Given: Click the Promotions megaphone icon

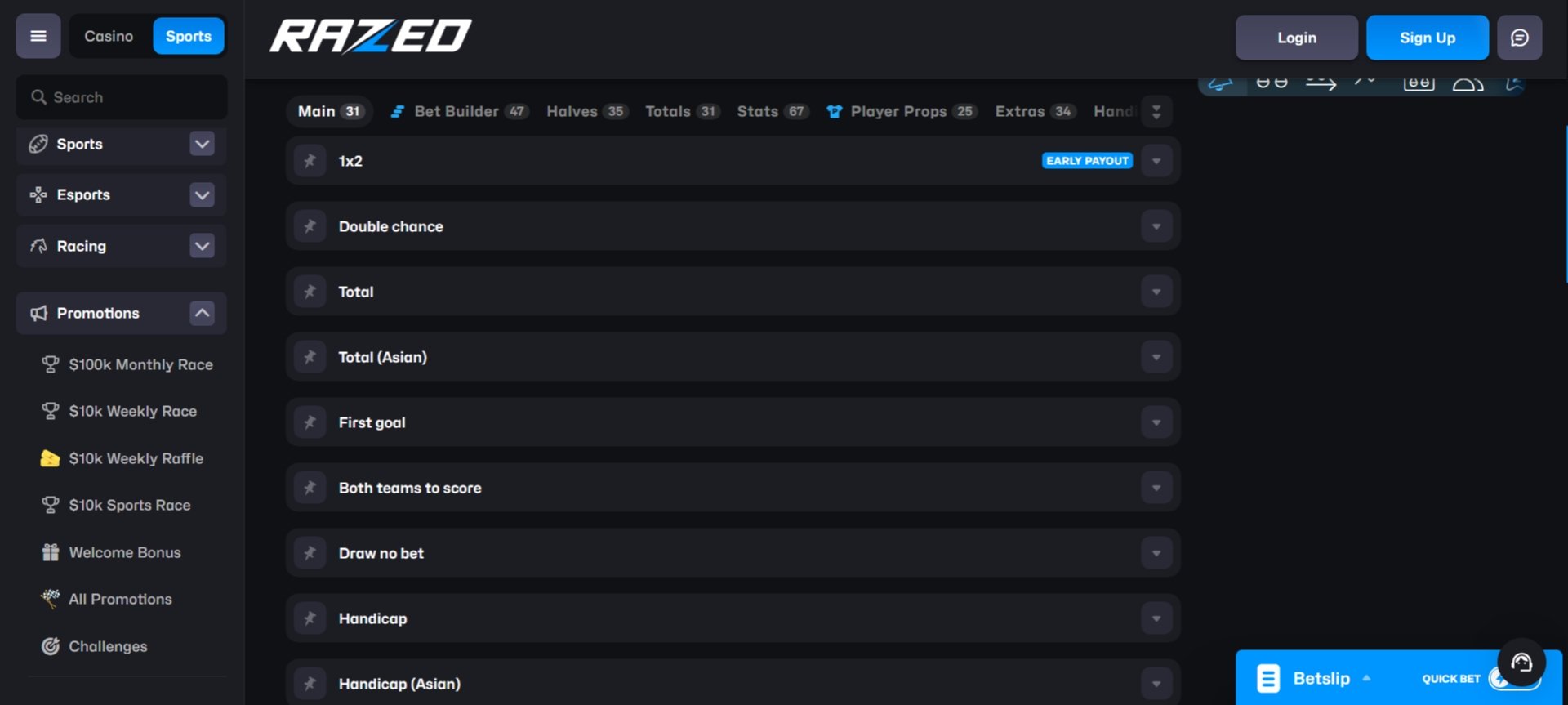Looking at the screenshot, I should point(38,313).
